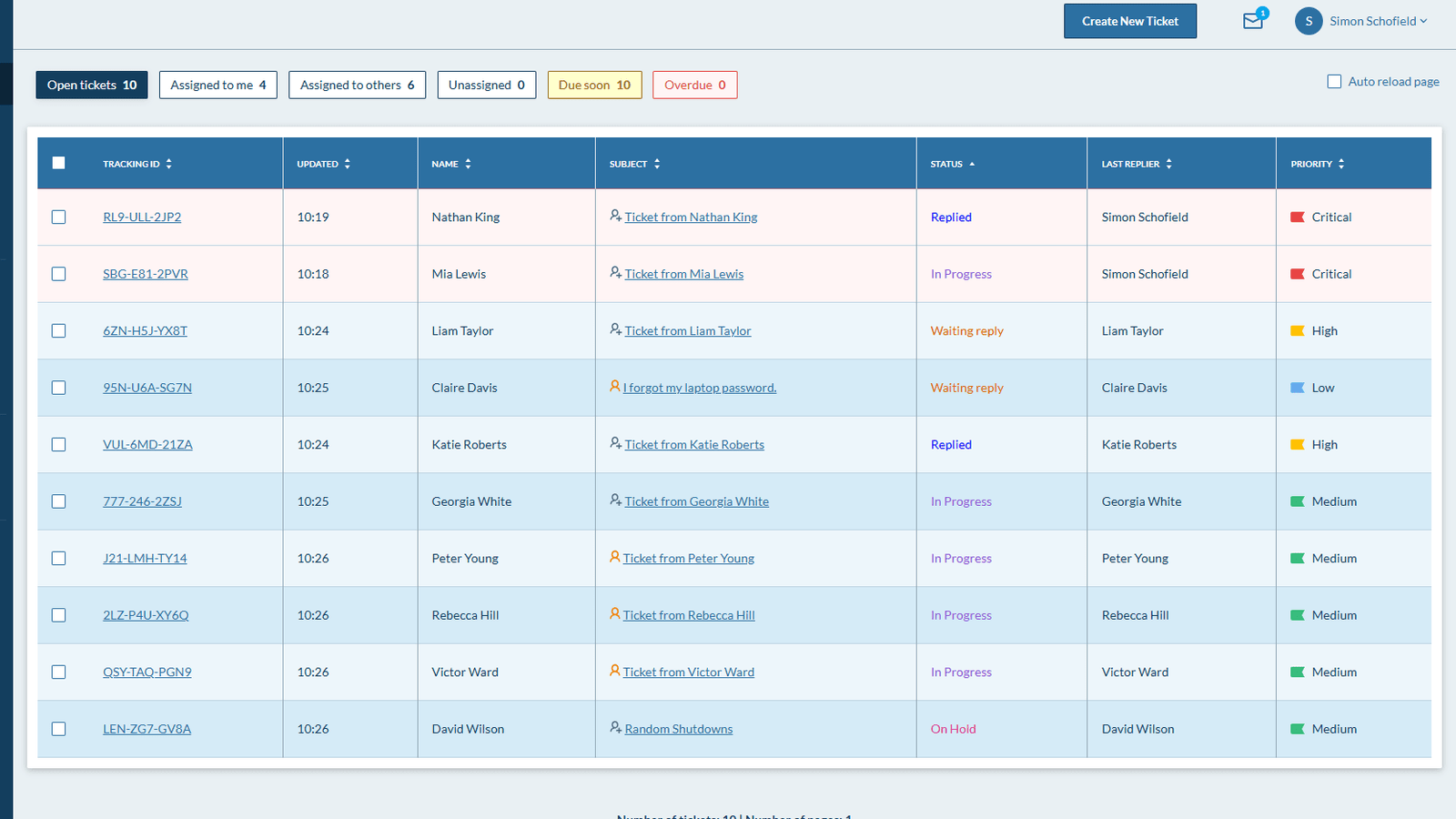The height and width of the screenshot is (819, 1456).
Task: Select the Due soon filter tab
Action: (594, 85)
